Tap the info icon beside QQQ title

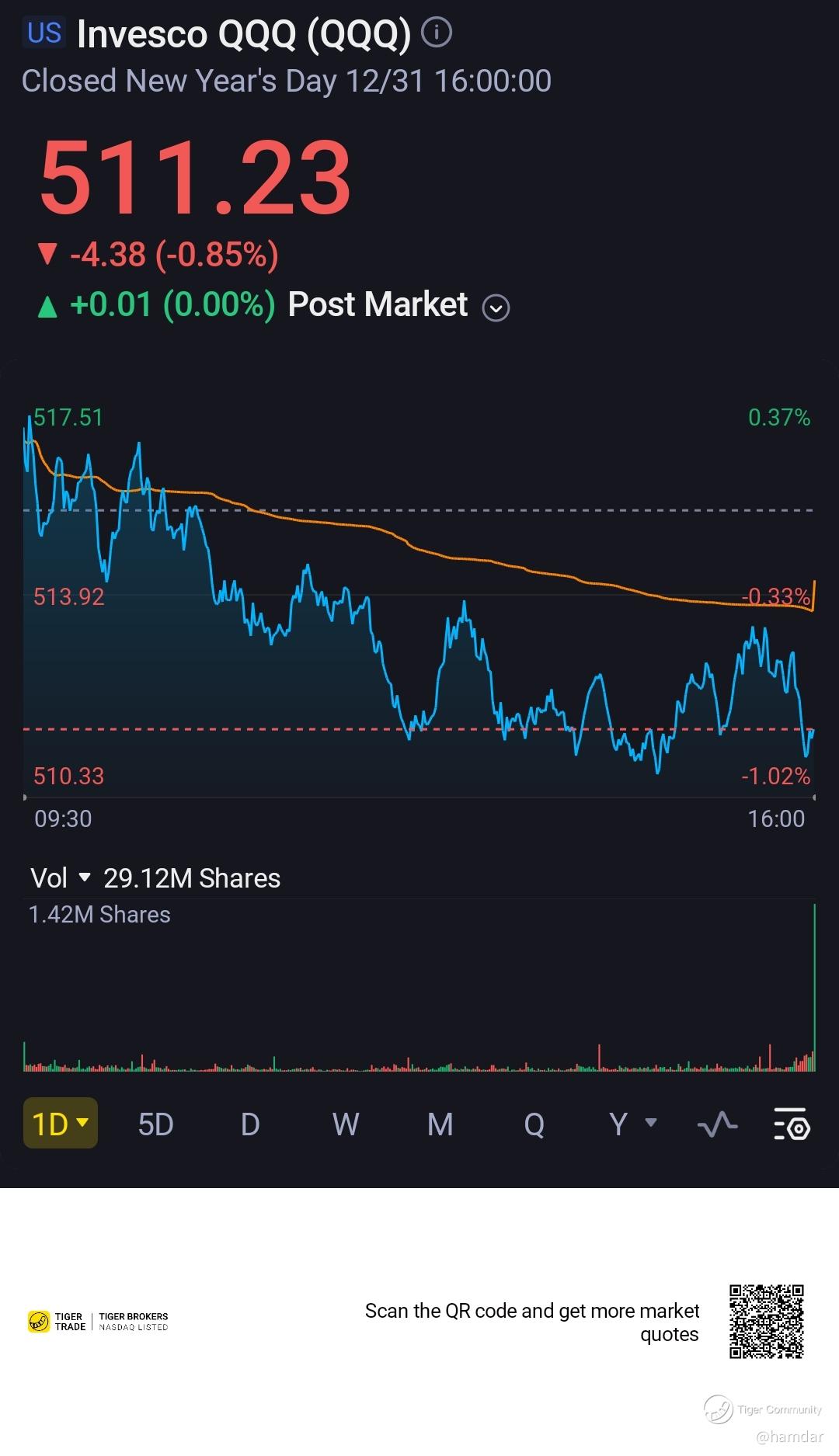[x=436, y=33]
